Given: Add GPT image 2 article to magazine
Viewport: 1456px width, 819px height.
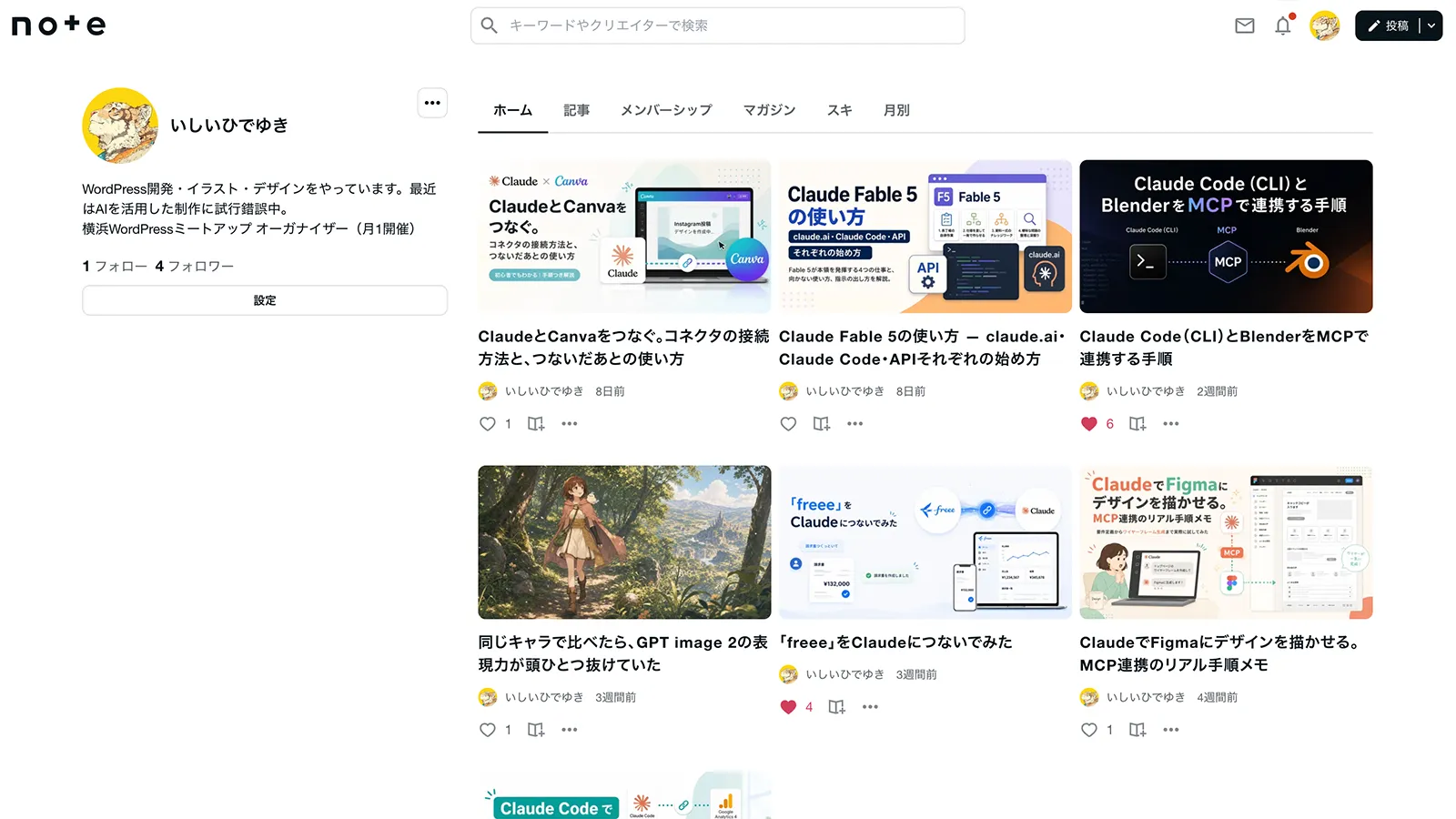Looking at the screenshot, I should 536,729.
